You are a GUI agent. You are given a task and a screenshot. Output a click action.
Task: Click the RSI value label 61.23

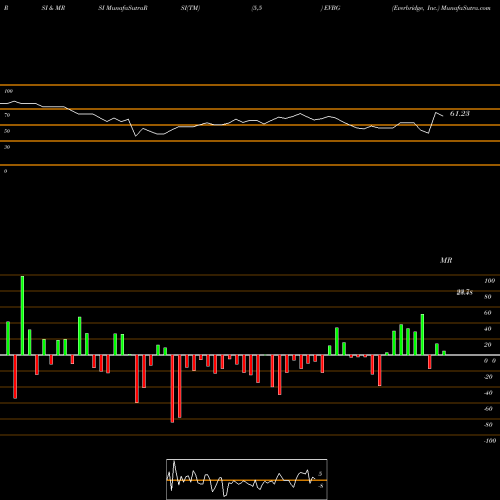click(460, 114)
